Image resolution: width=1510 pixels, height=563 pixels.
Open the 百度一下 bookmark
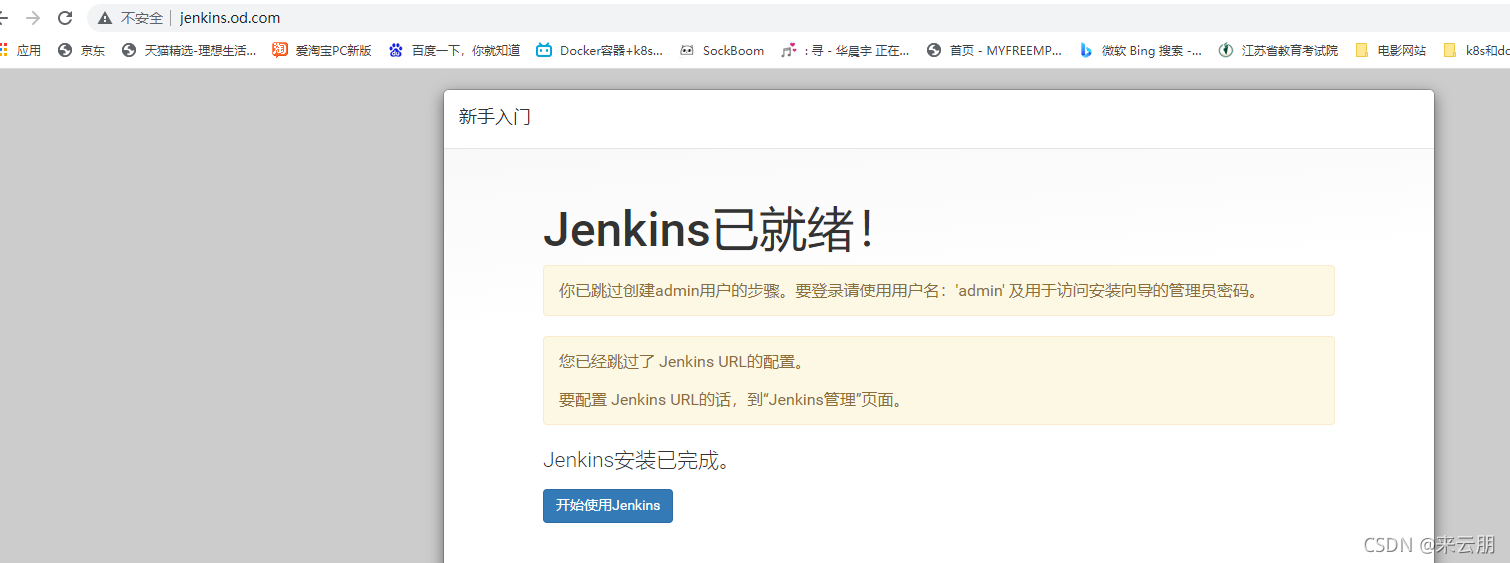tap(454, 50)
